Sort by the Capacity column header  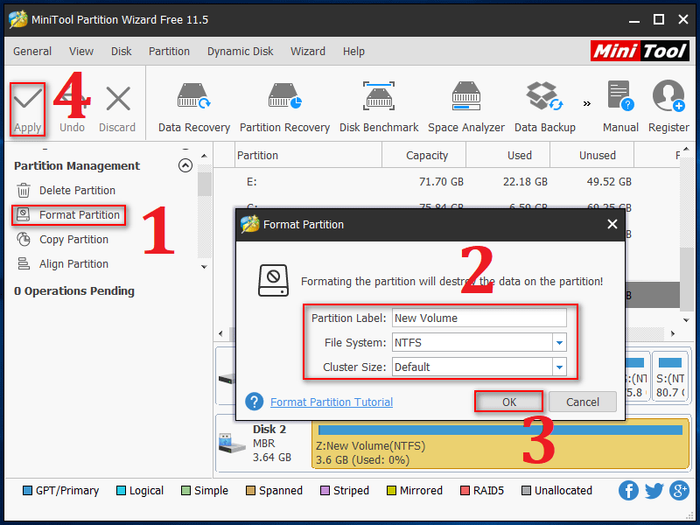[x=424, y=155]
